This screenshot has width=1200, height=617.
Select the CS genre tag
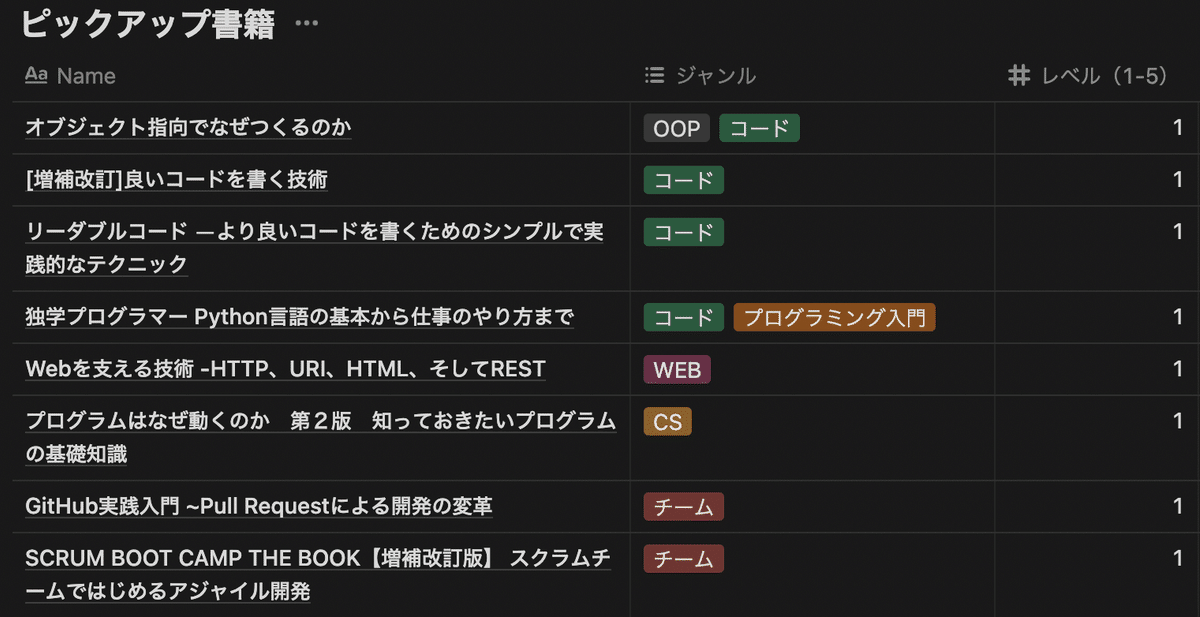667,421
